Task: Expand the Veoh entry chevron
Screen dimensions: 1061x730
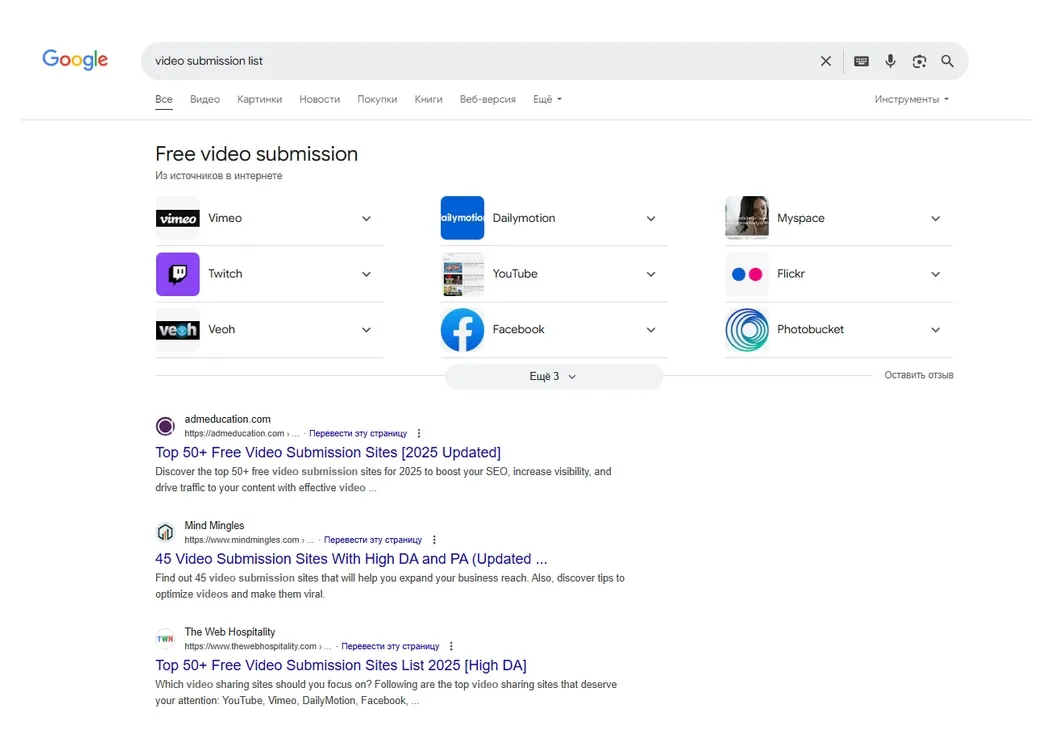Action: 366,330
